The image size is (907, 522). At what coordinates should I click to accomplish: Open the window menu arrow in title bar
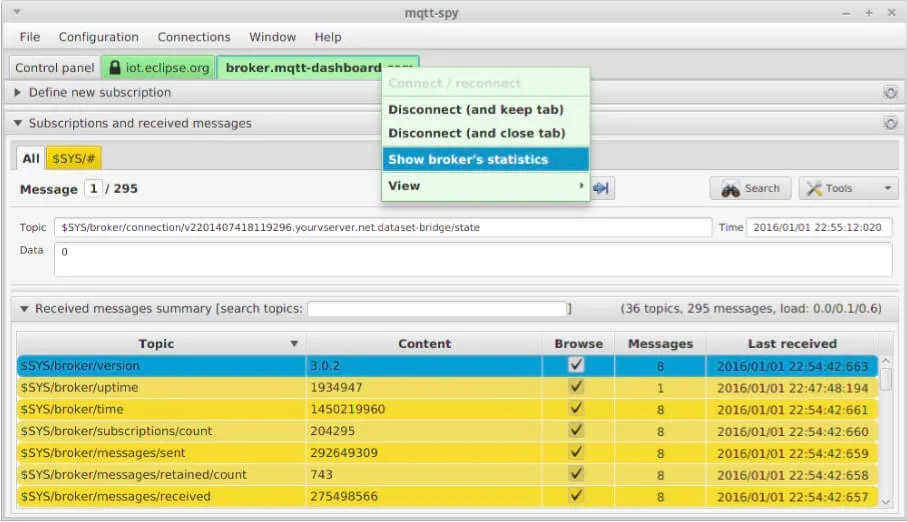click(17, 12)
